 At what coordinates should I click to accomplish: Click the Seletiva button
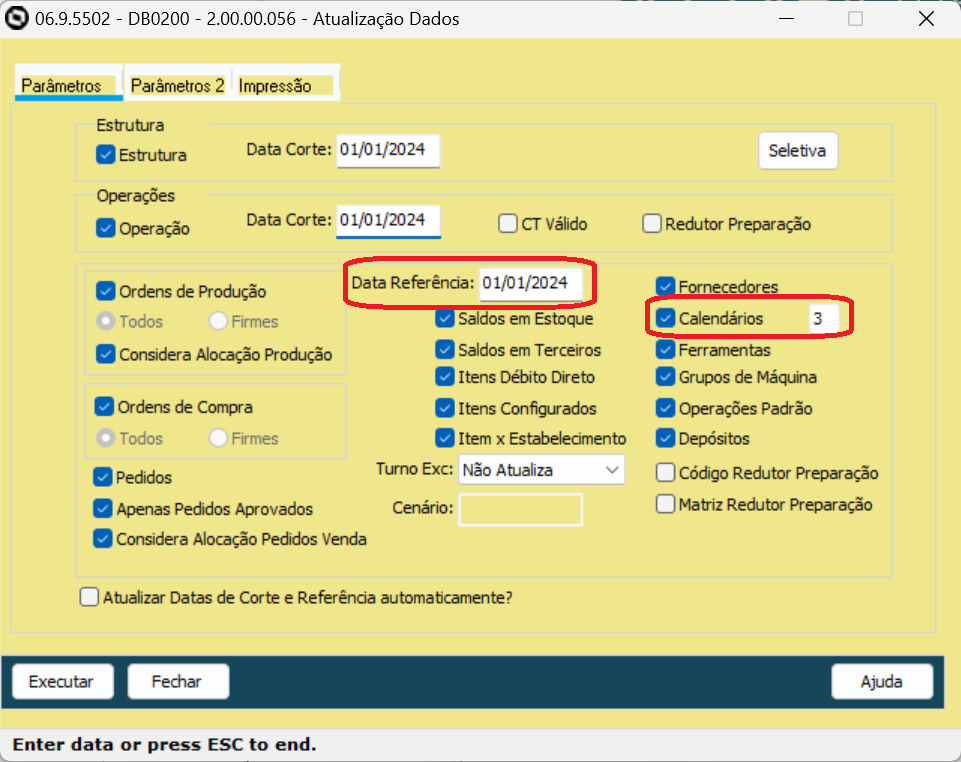797,150
